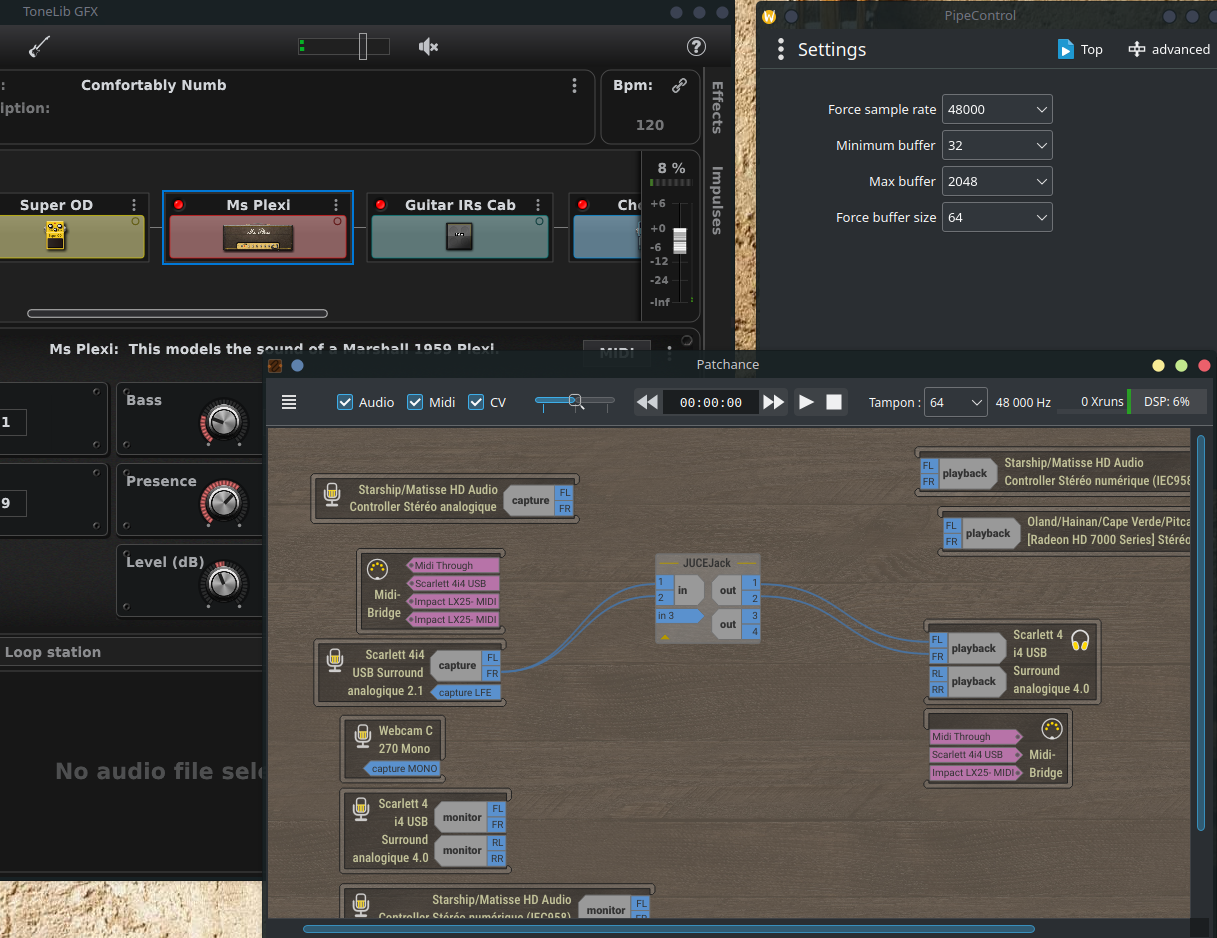Toggle the Audio checkbox in Patchance

click(x=345, y=402)
